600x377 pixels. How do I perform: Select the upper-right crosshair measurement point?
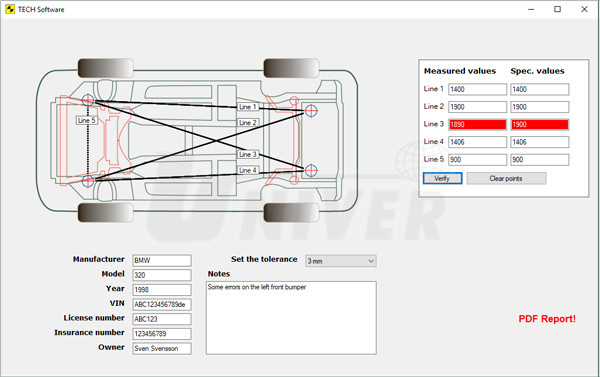click(311, 111)
